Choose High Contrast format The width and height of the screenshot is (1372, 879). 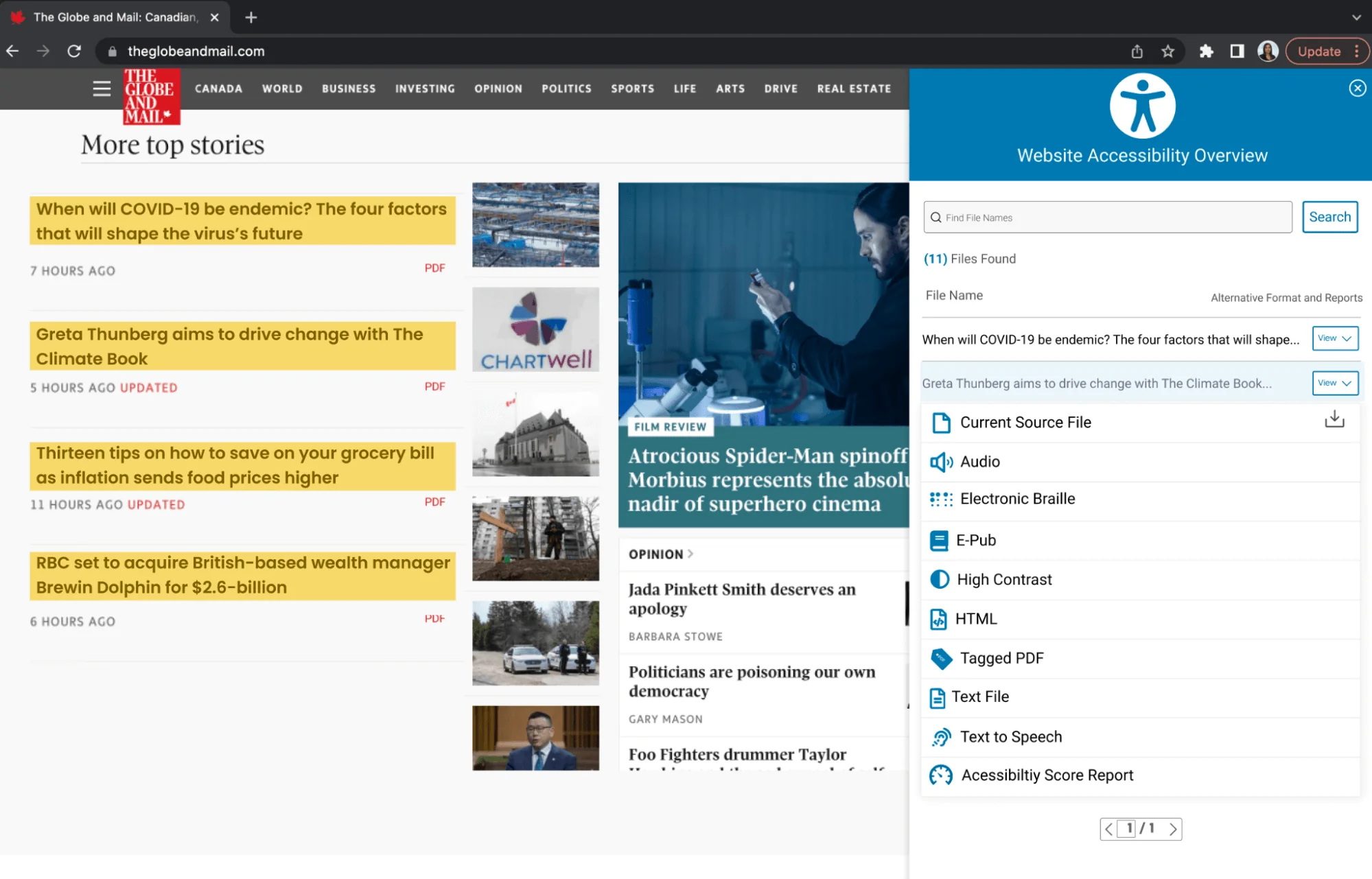pyautogui.click(x=1140, y=580)
